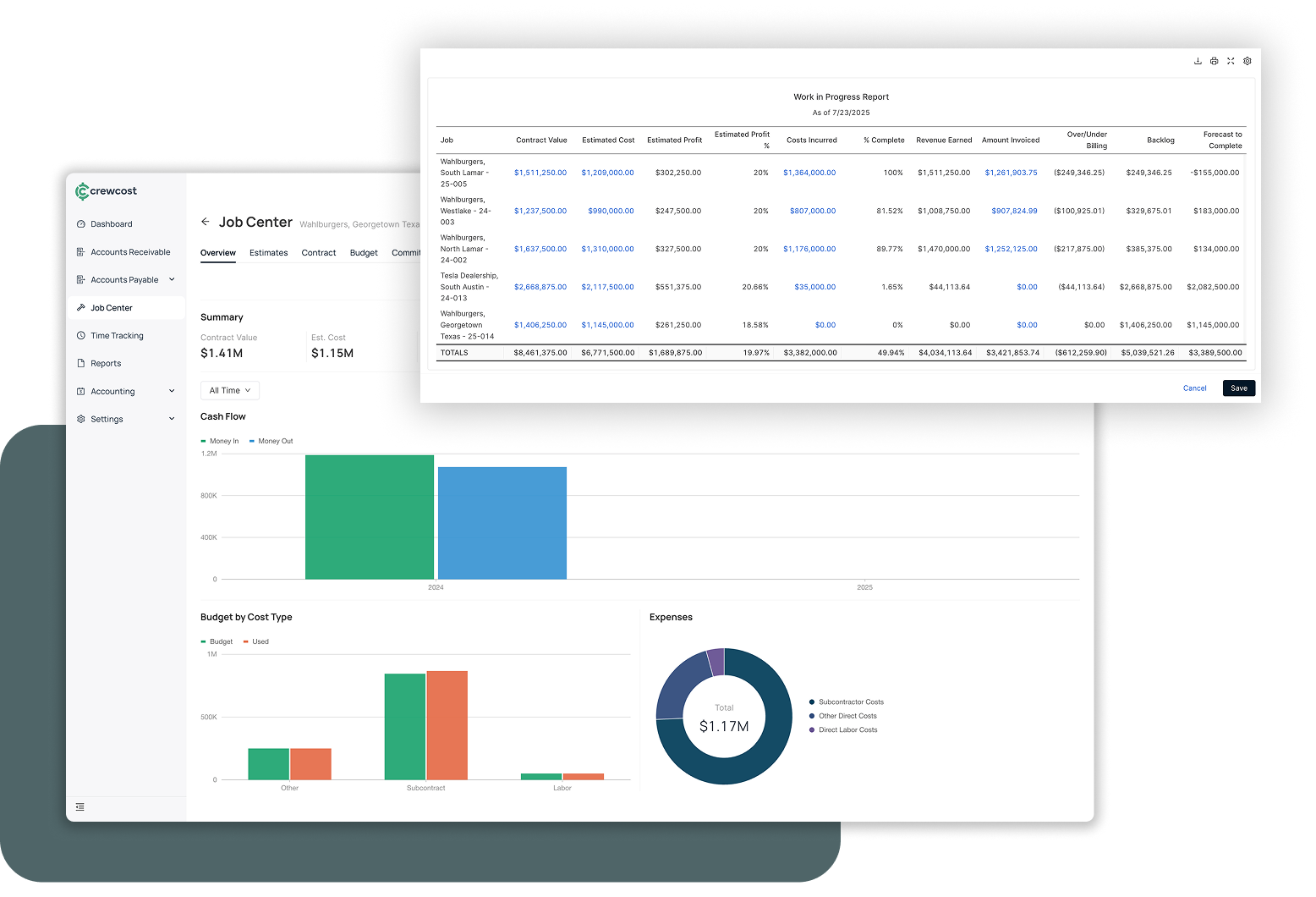Expand the Accounts Payable submenu chevron

coord(172,279)
